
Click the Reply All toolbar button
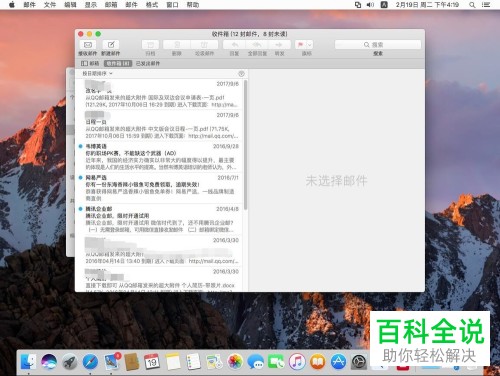coord(257,45)
